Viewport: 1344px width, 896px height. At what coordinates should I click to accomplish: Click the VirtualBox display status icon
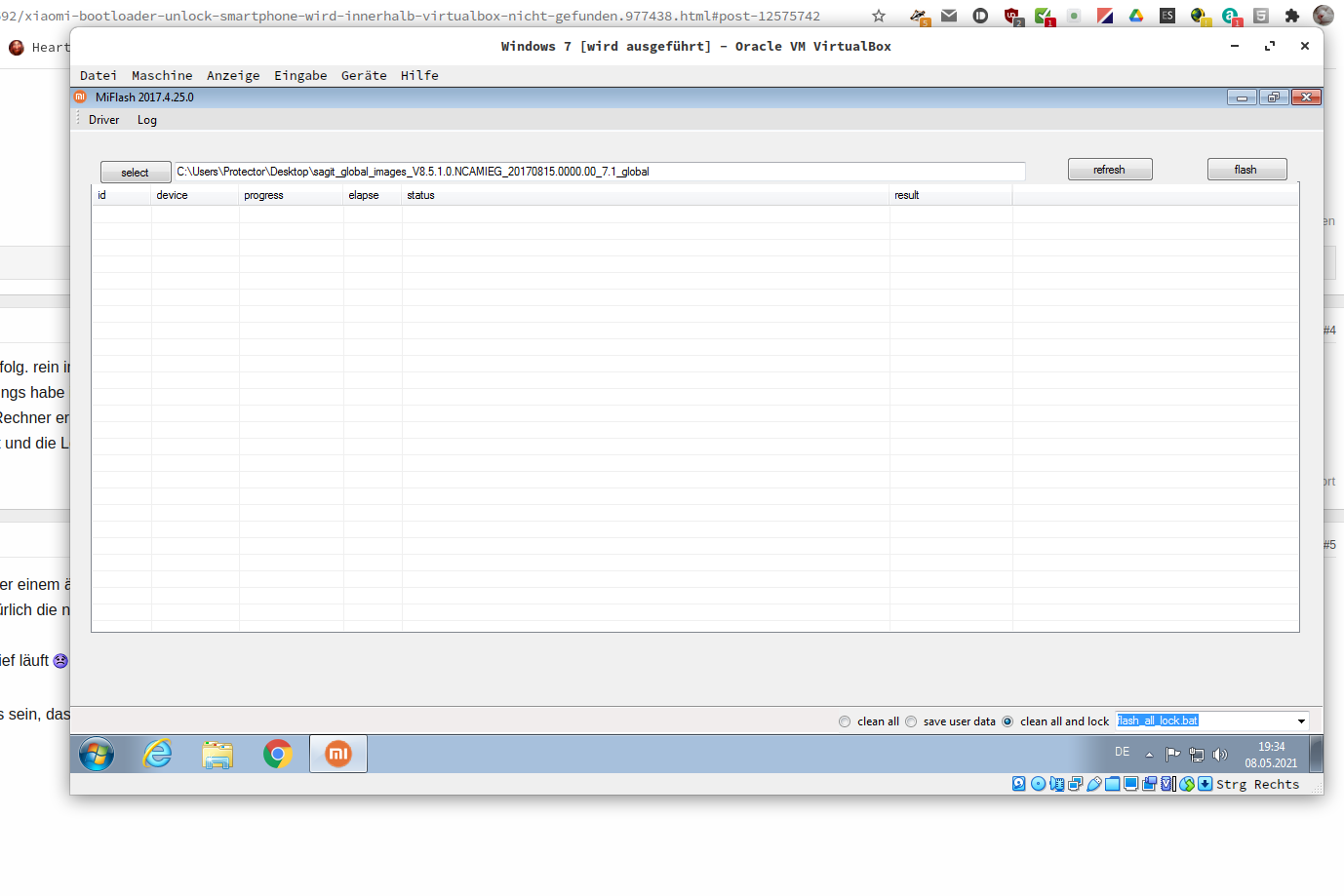pyautogui.click(x=1130, y=784)
